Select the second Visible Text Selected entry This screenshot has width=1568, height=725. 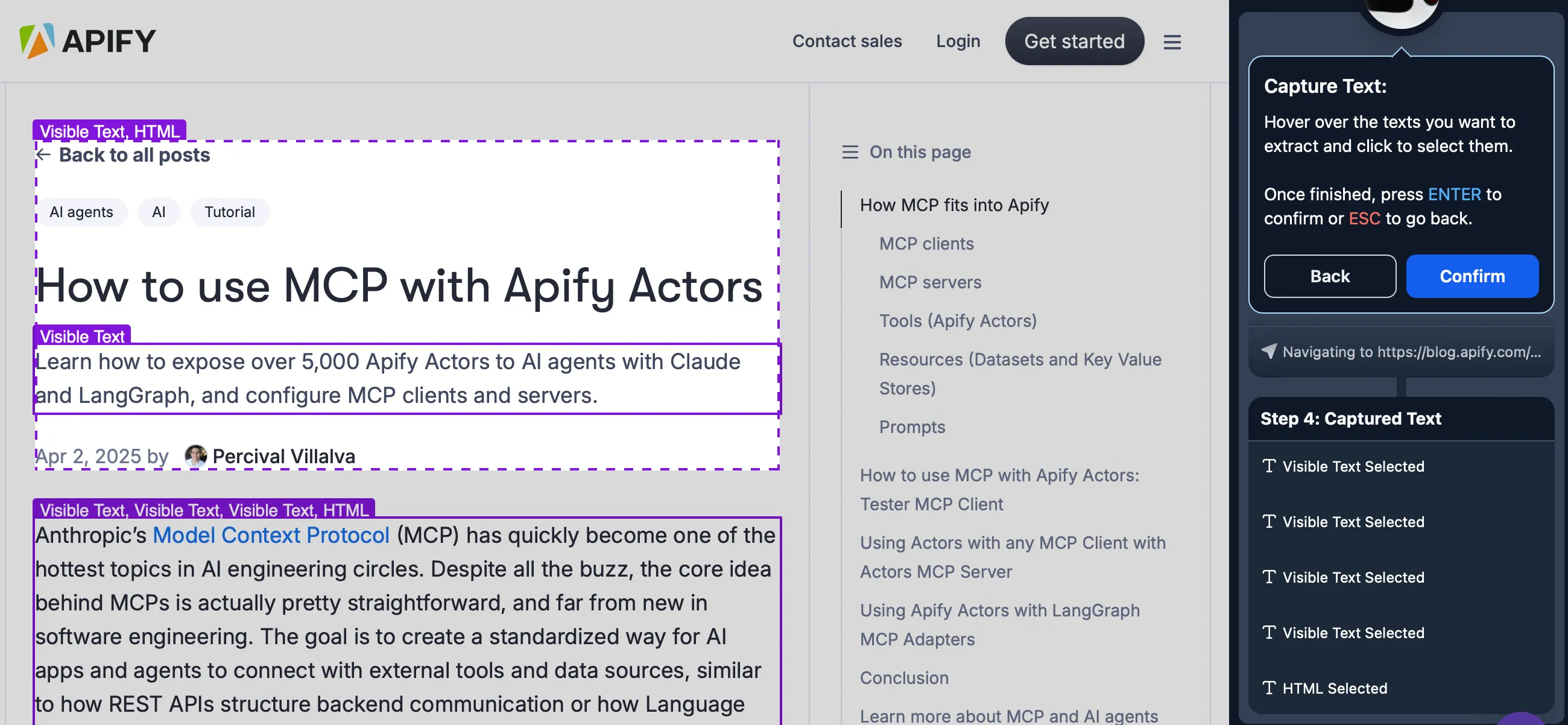tap(1401, 522)
